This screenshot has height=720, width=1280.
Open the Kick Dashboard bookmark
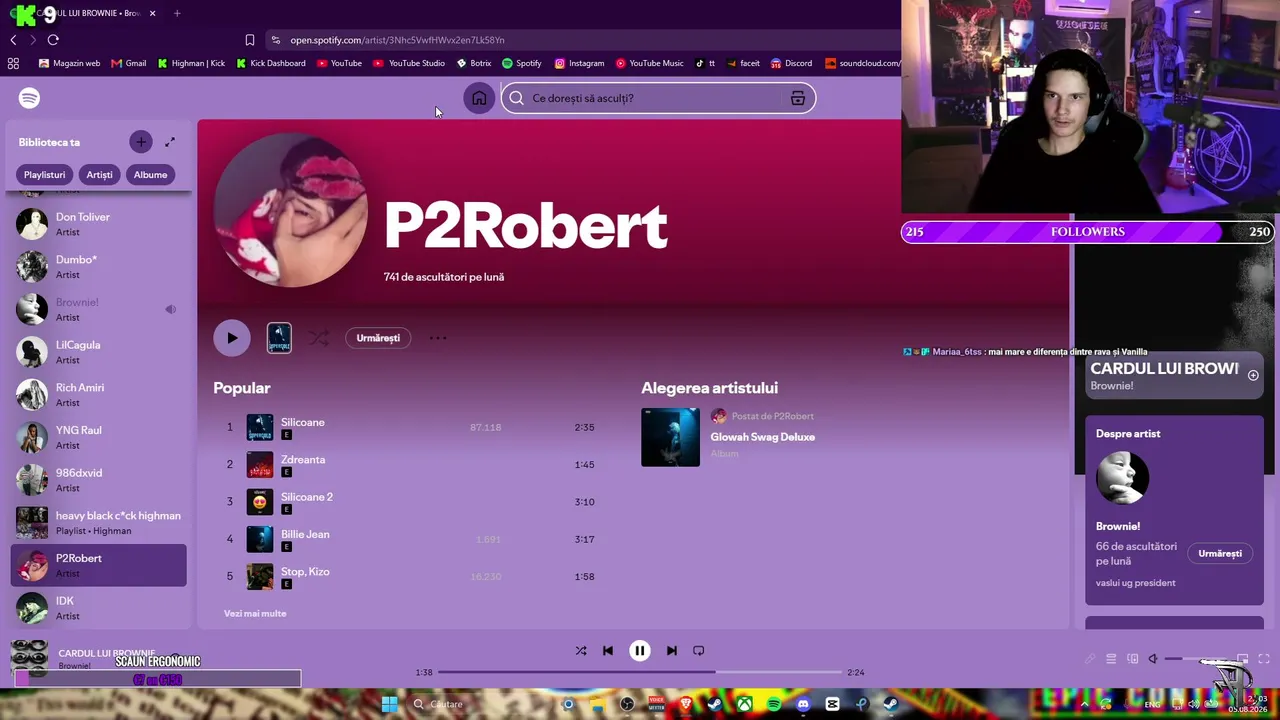(x=271, y=63)
